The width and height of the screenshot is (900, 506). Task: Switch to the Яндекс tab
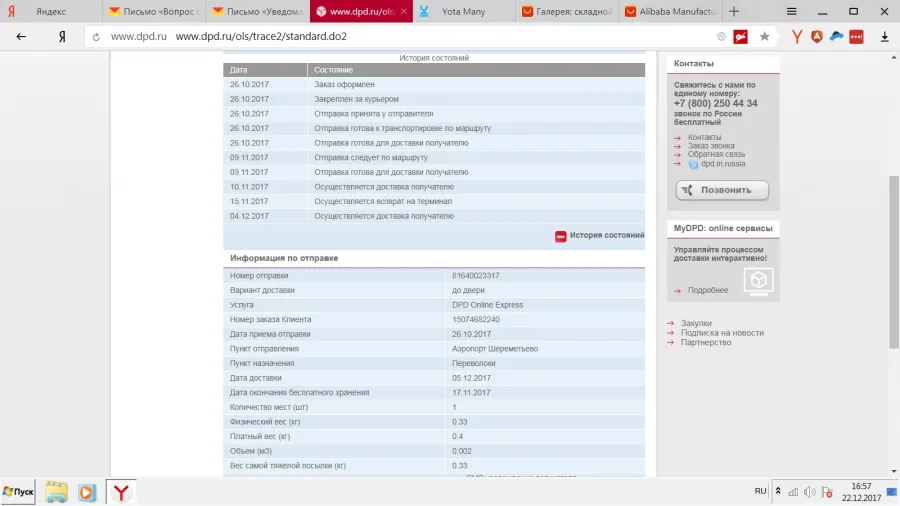pos(51,11)
